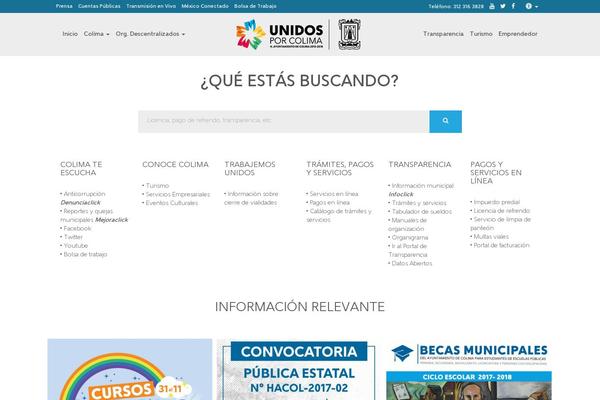
Task: Click the Trabajemos Unidos heading
Action: pos(250,168)
